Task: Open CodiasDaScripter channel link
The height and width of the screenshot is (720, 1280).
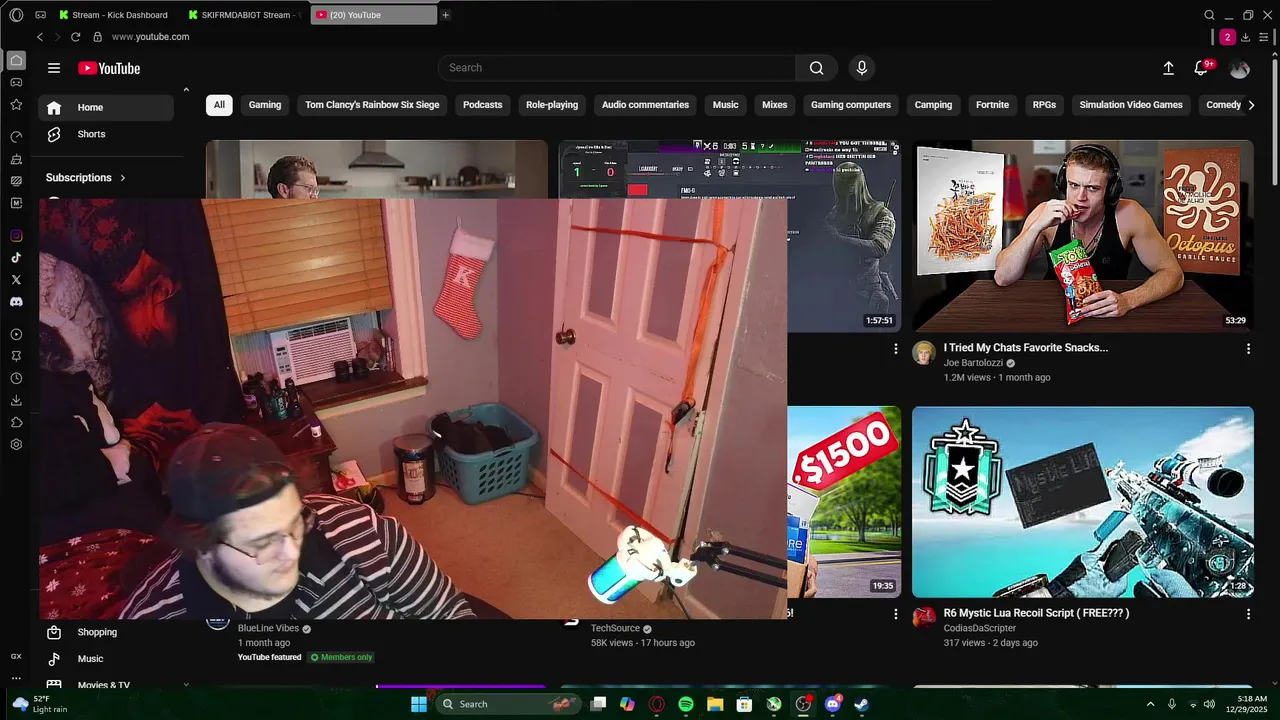Action: [979, 628]
